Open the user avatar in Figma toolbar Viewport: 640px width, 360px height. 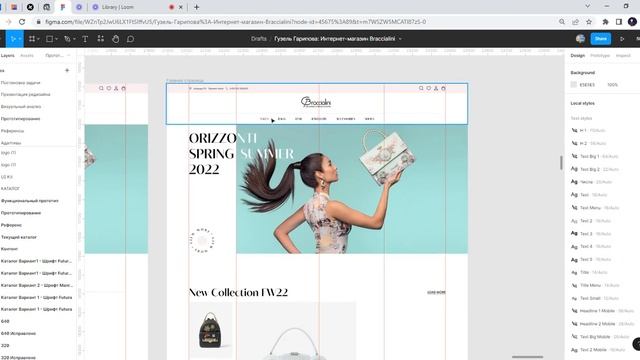580,39
